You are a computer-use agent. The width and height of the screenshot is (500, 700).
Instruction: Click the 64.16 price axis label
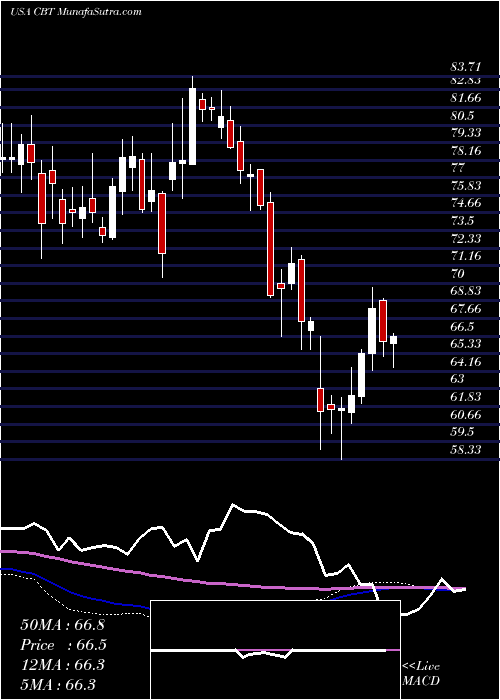pyautogui.click(x=466, y=362)
